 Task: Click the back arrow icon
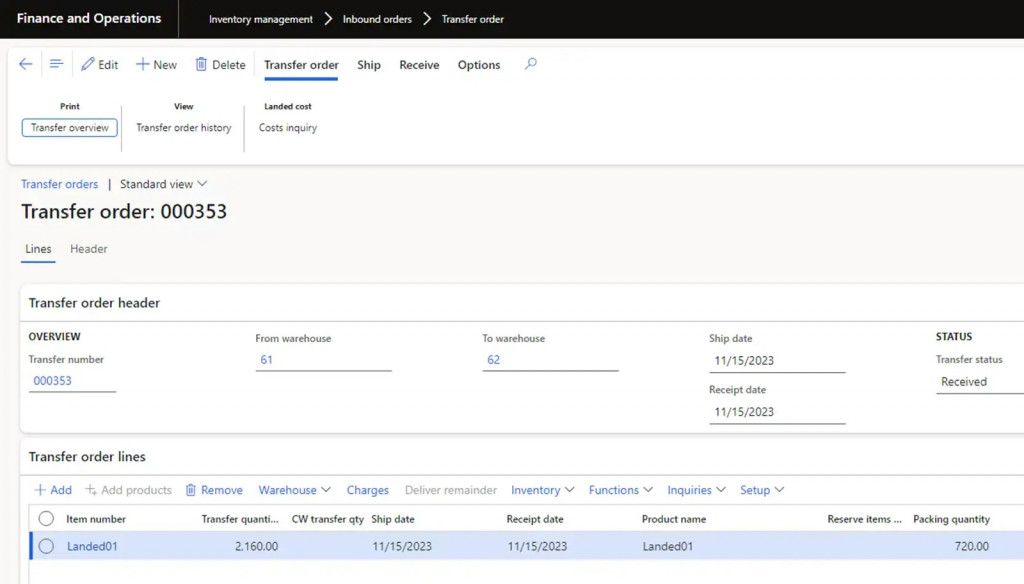point(26,64)
